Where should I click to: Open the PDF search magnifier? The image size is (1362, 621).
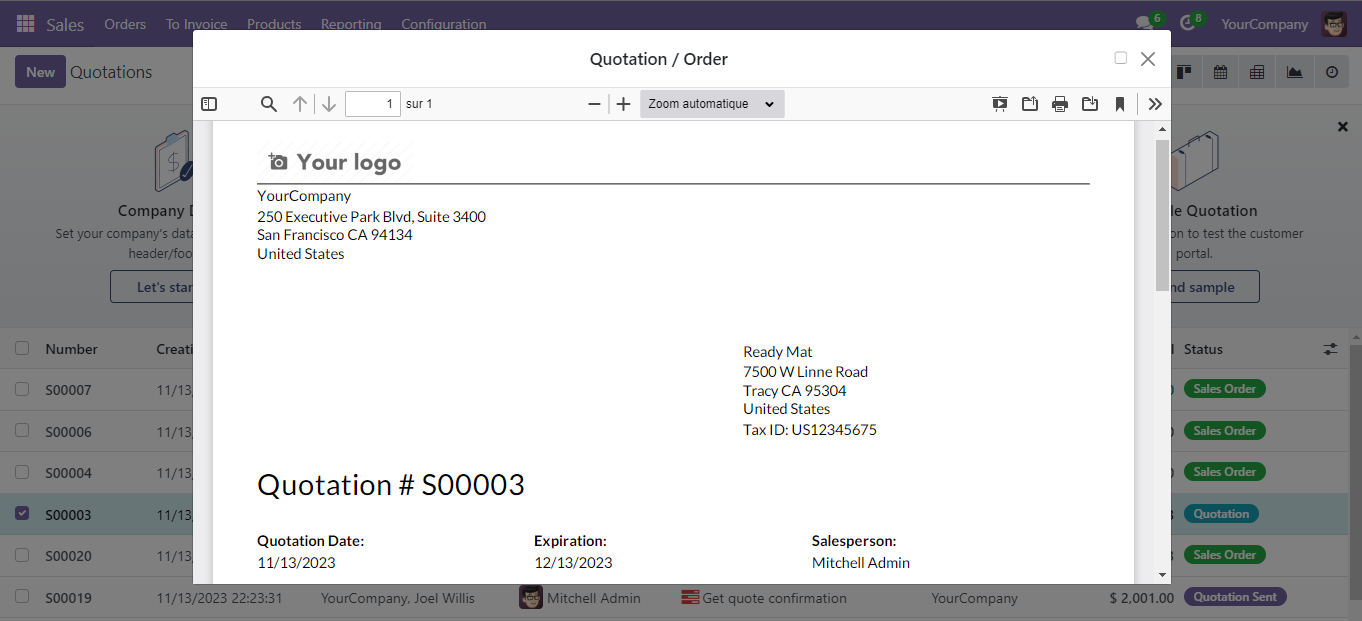click(268, 104)
